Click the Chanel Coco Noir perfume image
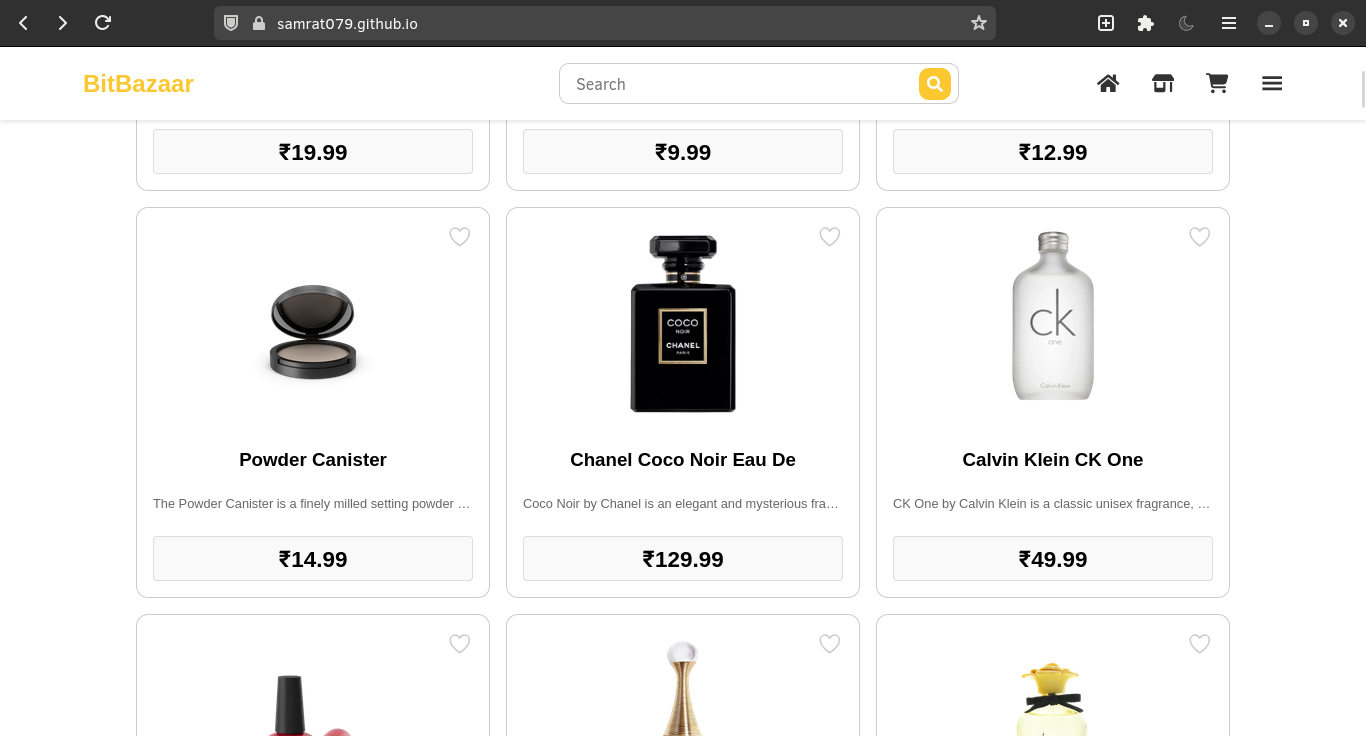Viewport: 1366px width, 736px height. [683, 323]
